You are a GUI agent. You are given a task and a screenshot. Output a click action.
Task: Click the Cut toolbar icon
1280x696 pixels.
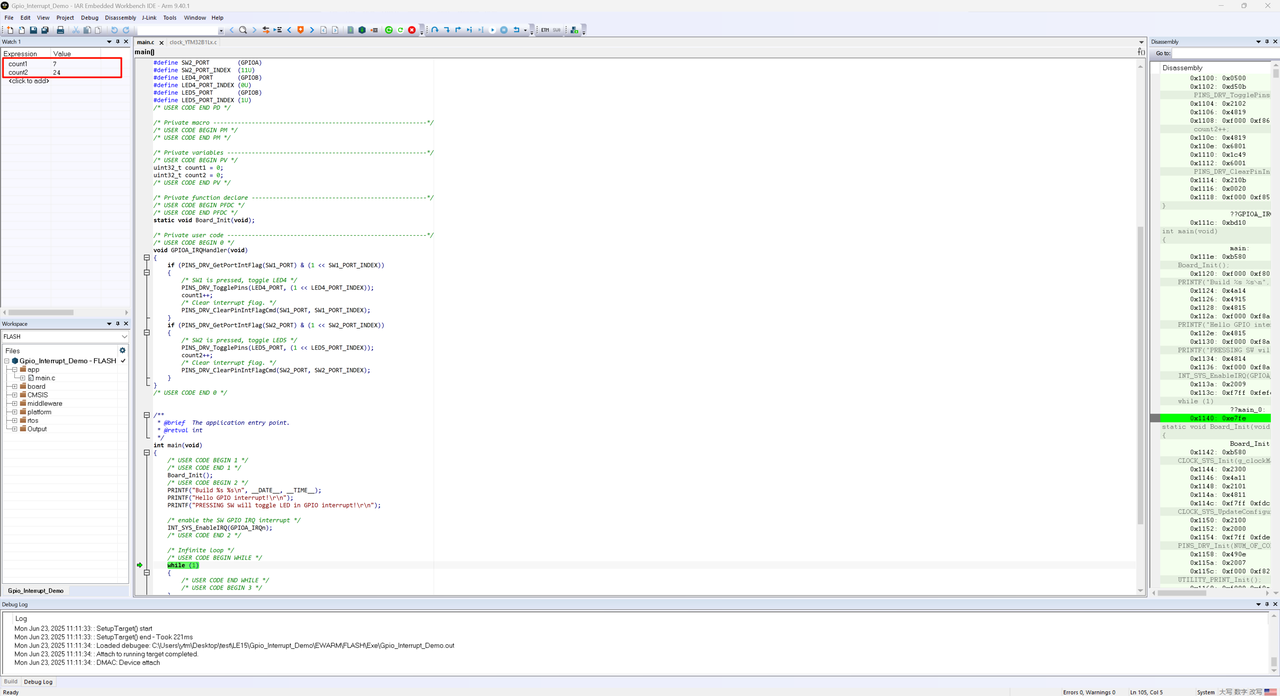[75, 30]
